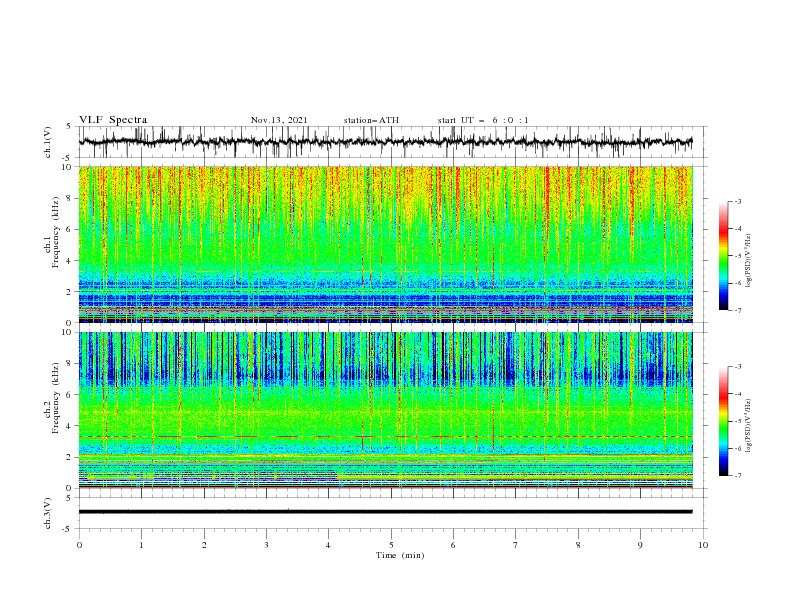Select the "start UT = 6 :0 :1" text

coord(483,120)
